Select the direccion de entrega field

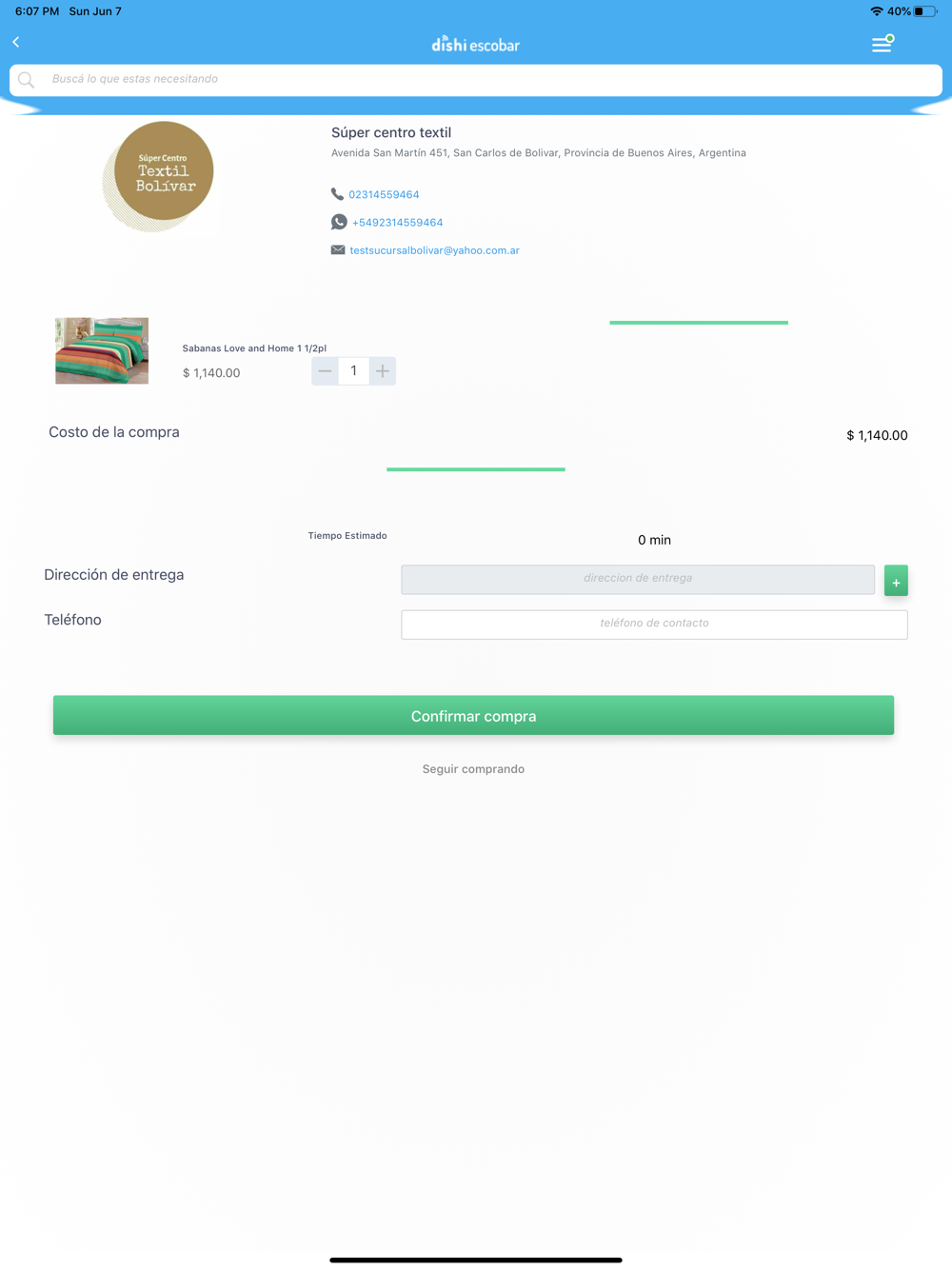pos(638,579)
